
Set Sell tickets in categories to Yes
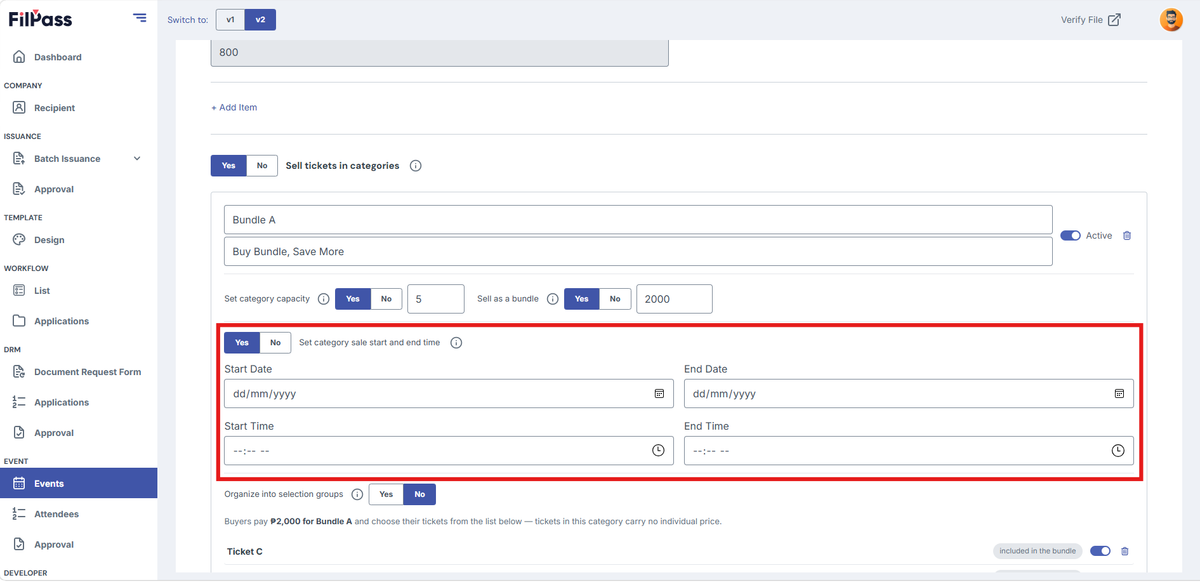click(x=229, y=166)
